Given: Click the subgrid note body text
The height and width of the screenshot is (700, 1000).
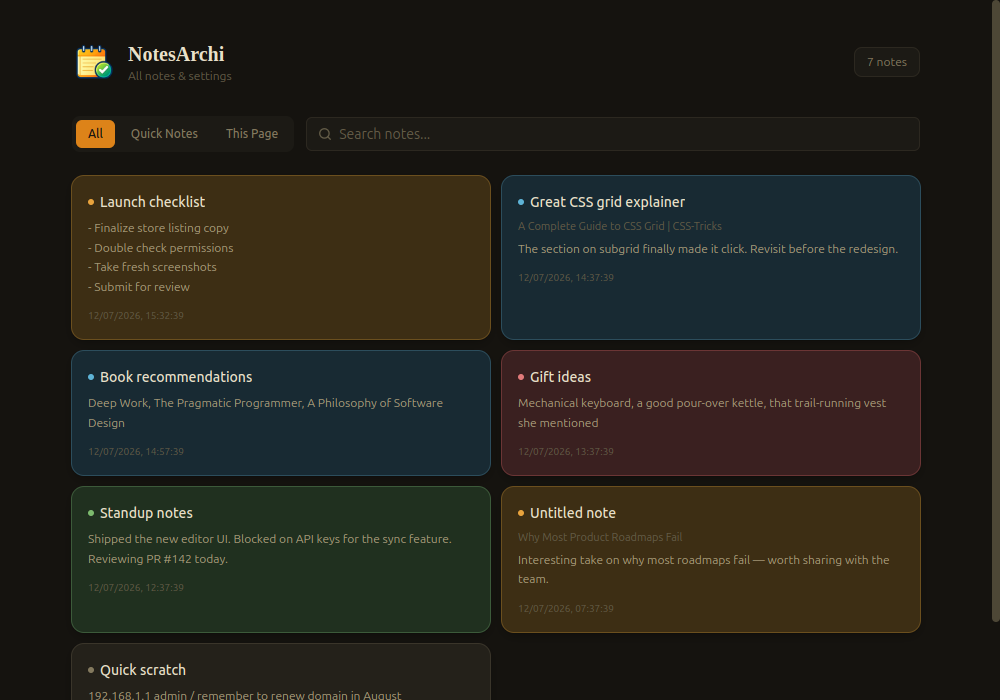Looking at the screenshot, I should 708,249.
